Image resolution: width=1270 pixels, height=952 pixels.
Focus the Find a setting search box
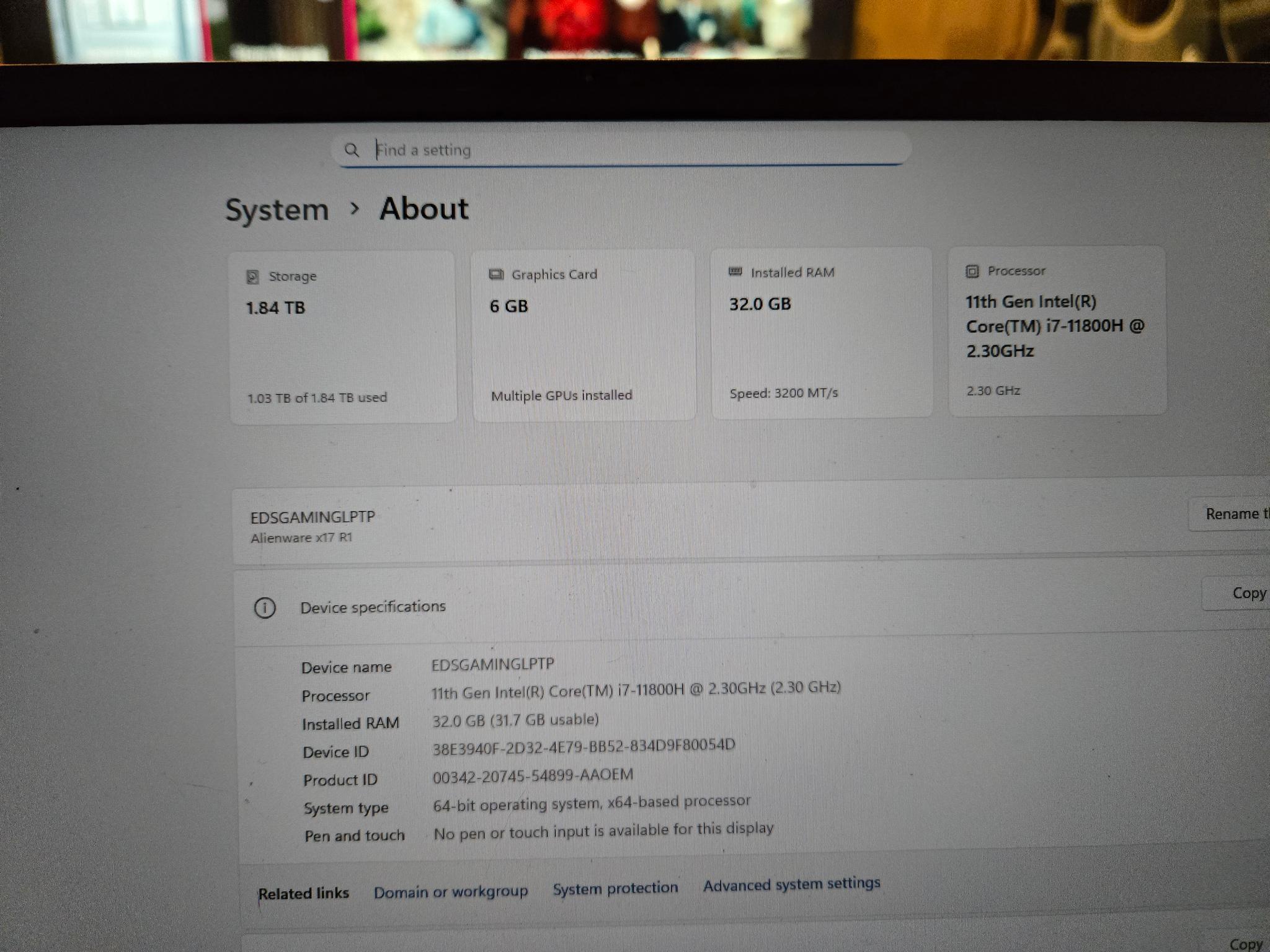pos(621,149)
